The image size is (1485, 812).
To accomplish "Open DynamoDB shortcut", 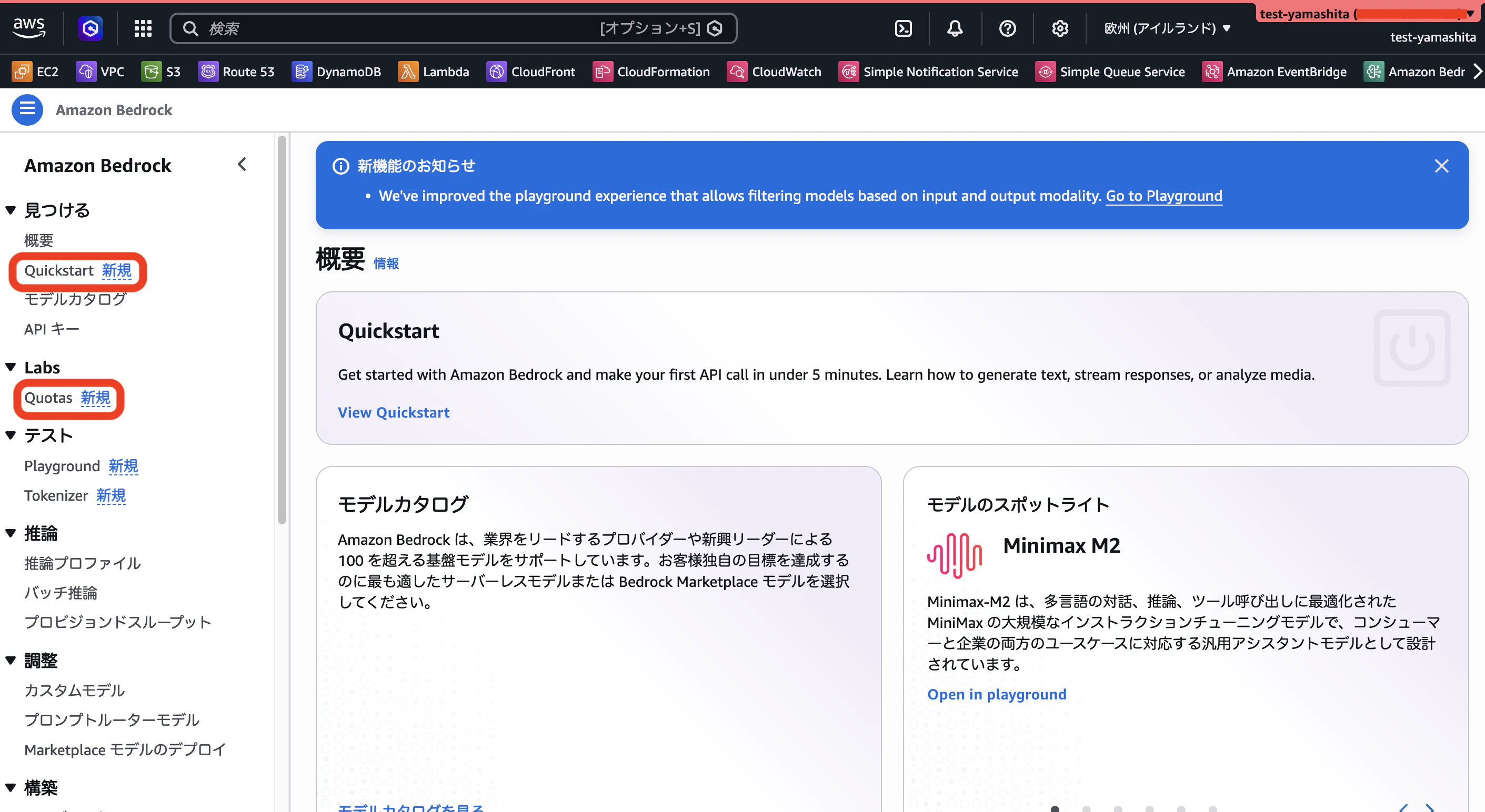I will (x=337, y=72).
